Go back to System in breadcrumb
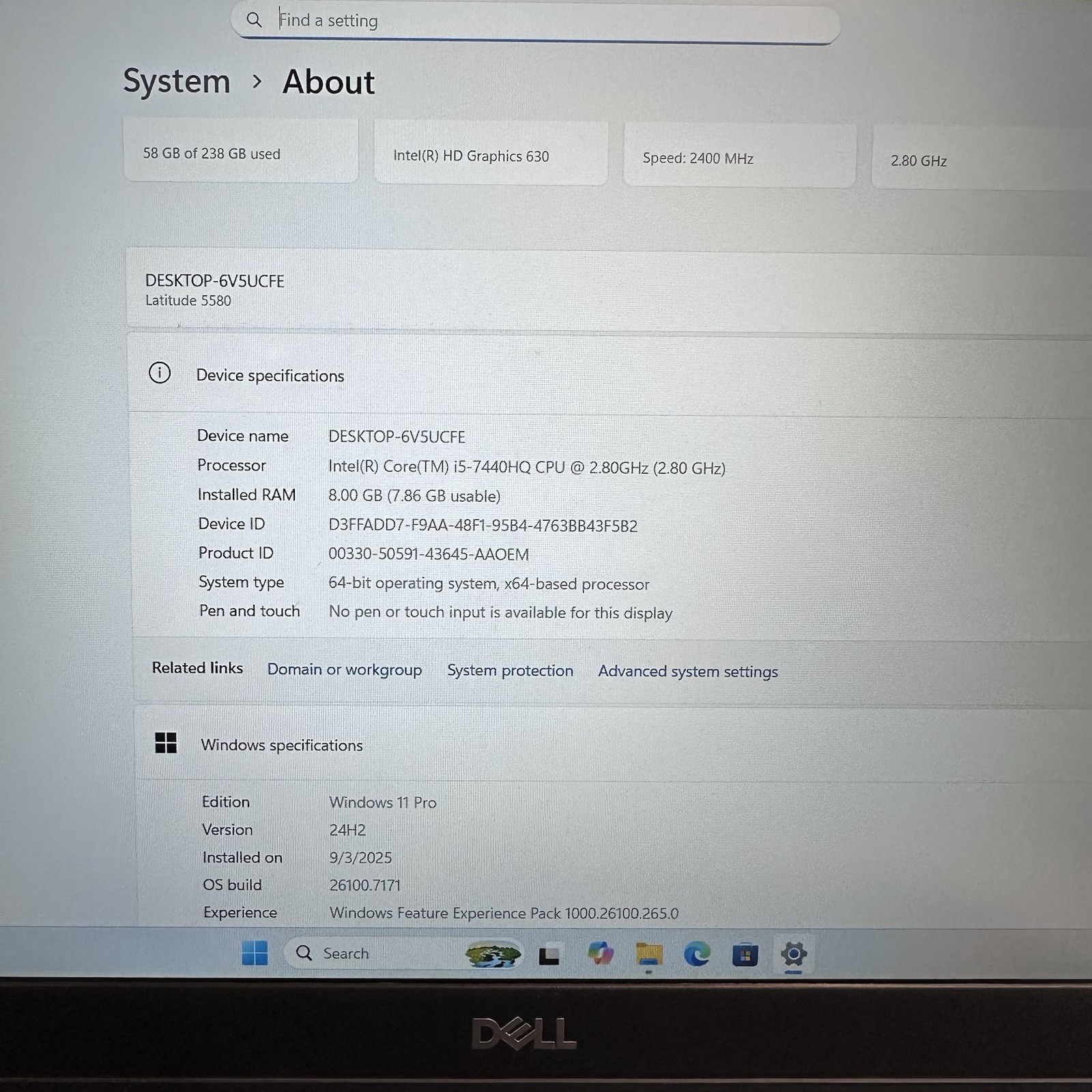This screenshot has height=1092, width=1092. (x=177, y=81)
